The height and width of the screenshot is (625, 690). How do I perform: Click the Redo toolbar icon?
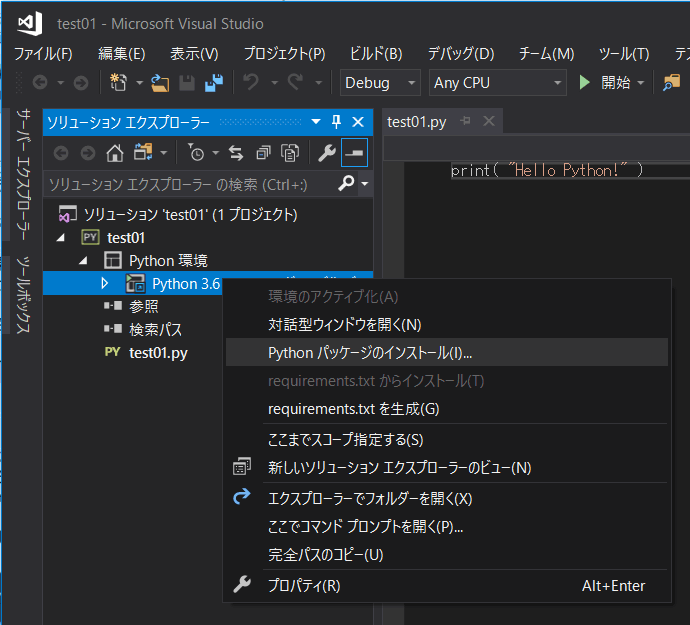click(x=296, y=82)
